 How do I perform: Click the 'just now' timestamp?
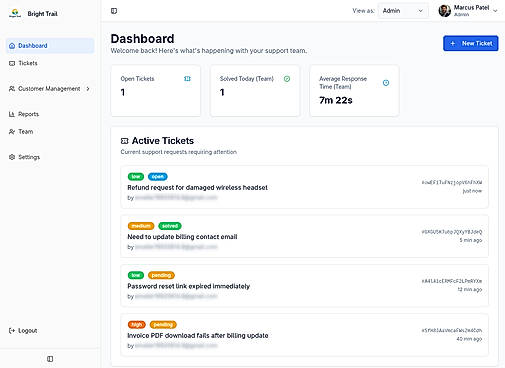coord(472,191)
